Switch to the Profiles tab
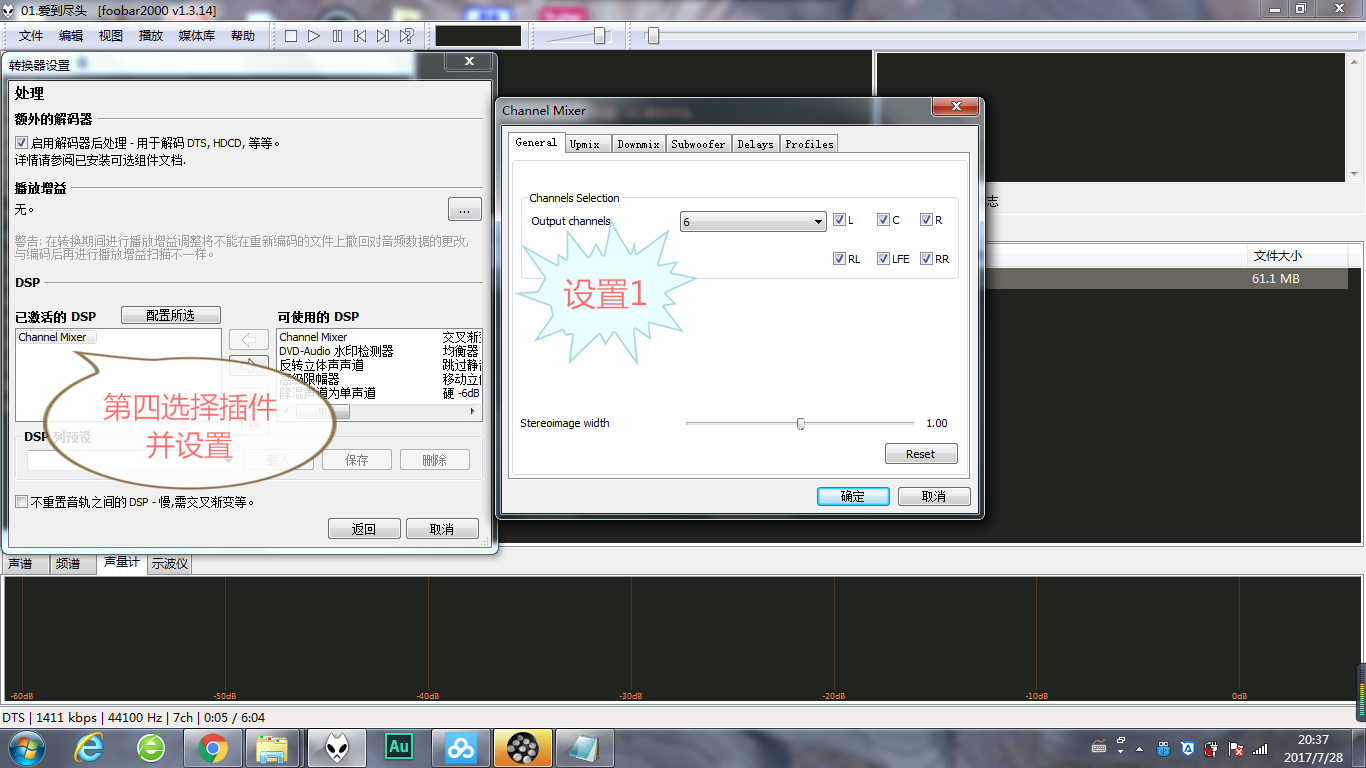 click(809, 144)
